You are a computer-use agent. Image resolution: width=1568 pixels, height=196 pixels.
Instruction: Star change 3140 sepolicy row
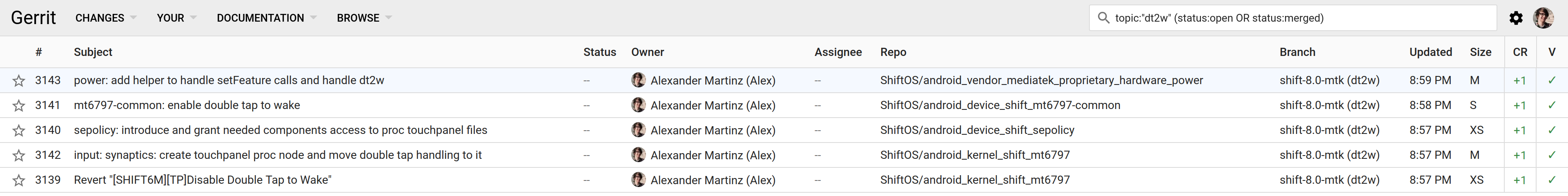pos(19,131)
